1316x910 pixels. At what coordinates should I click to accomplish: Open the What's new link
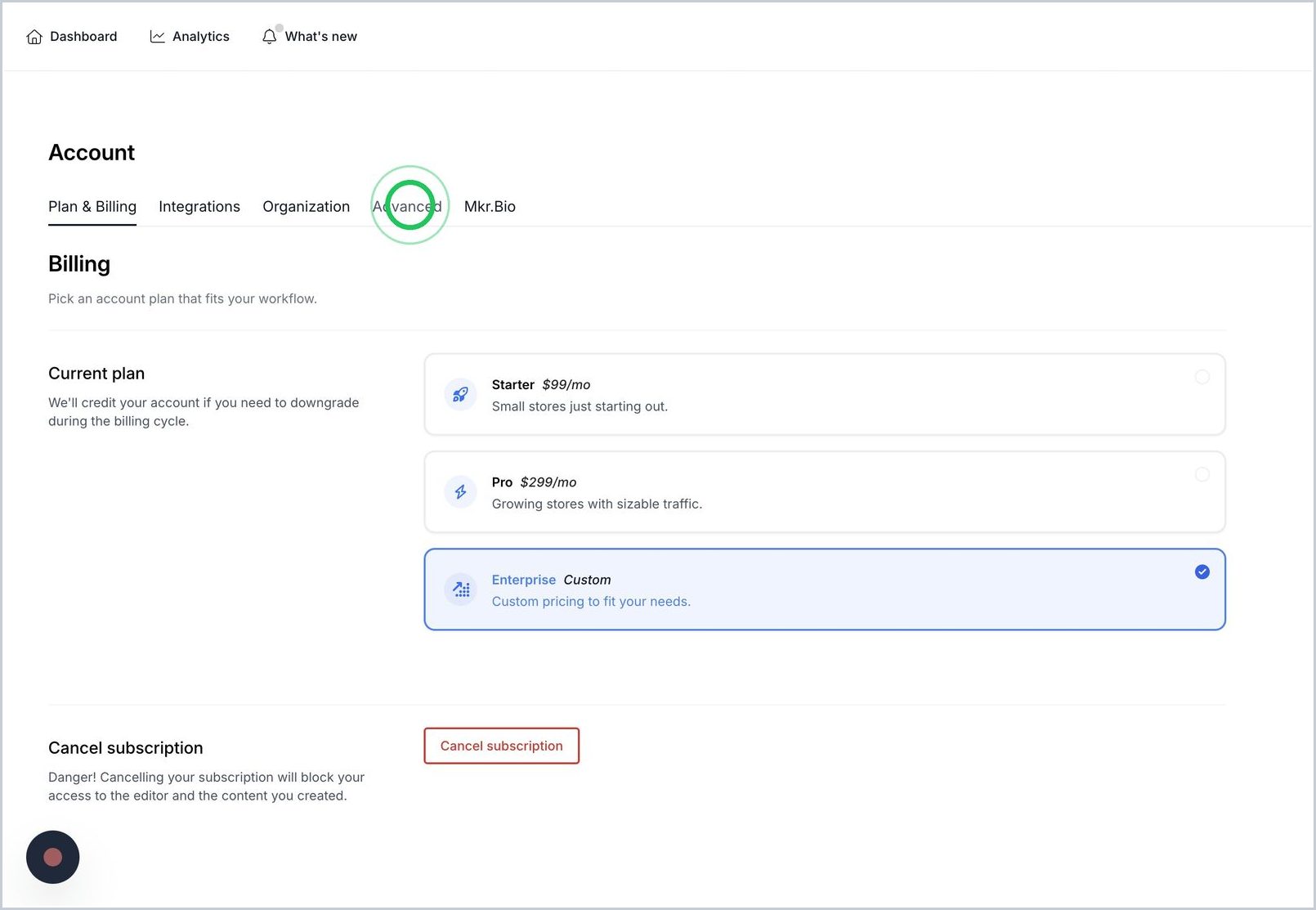point(310,37)
